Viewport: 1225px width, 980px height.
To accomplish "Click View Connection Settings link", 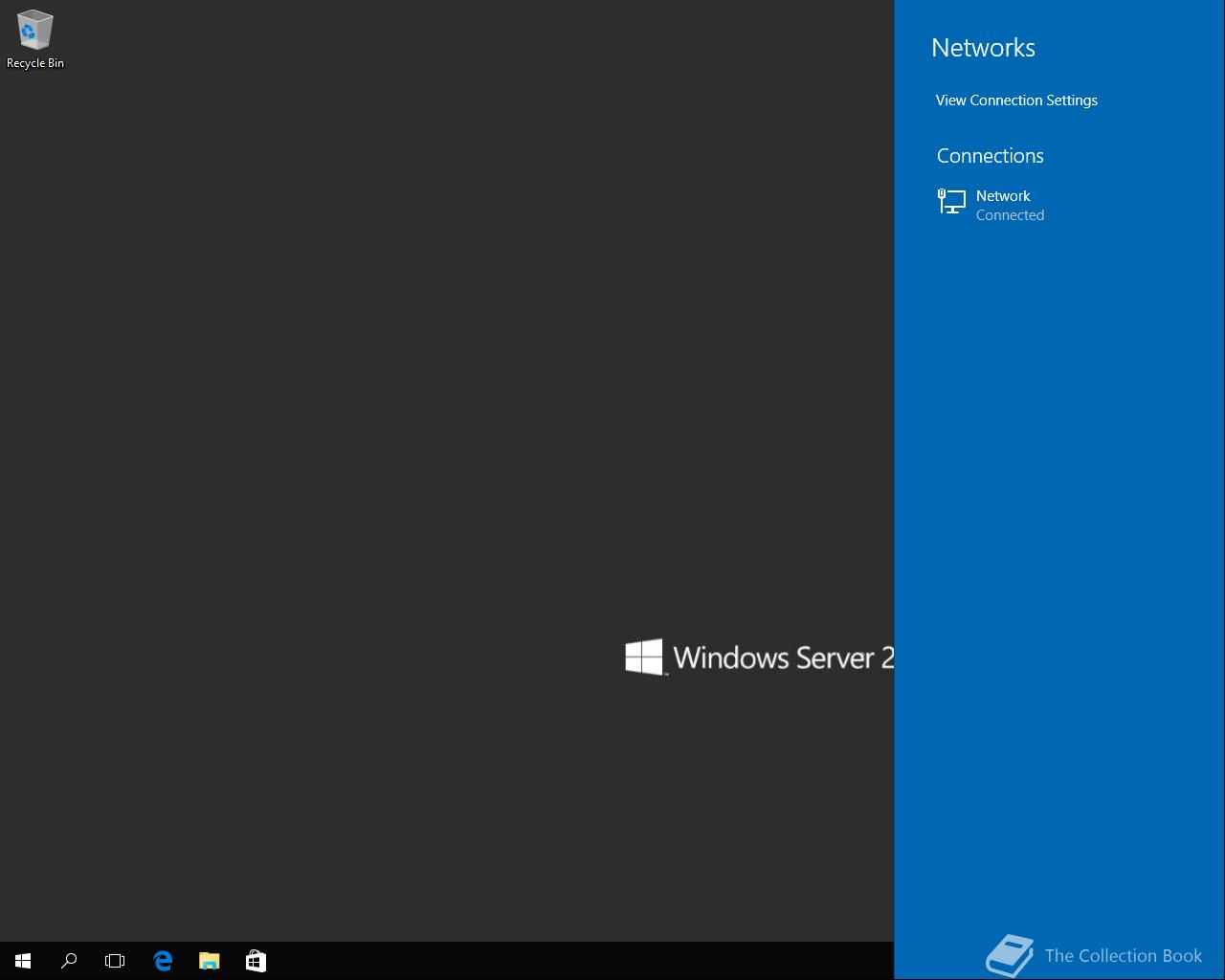I will coord(1016,100).
